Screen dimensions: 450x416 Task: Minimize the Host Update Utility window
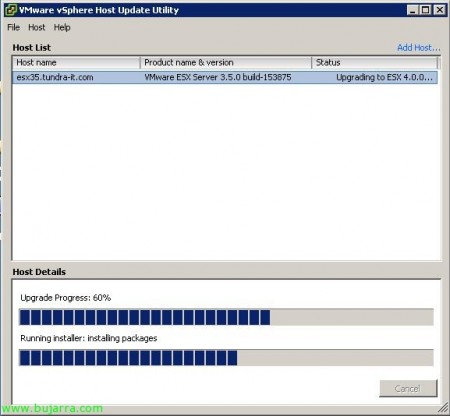pyautogui.click(x=413, y=10)
